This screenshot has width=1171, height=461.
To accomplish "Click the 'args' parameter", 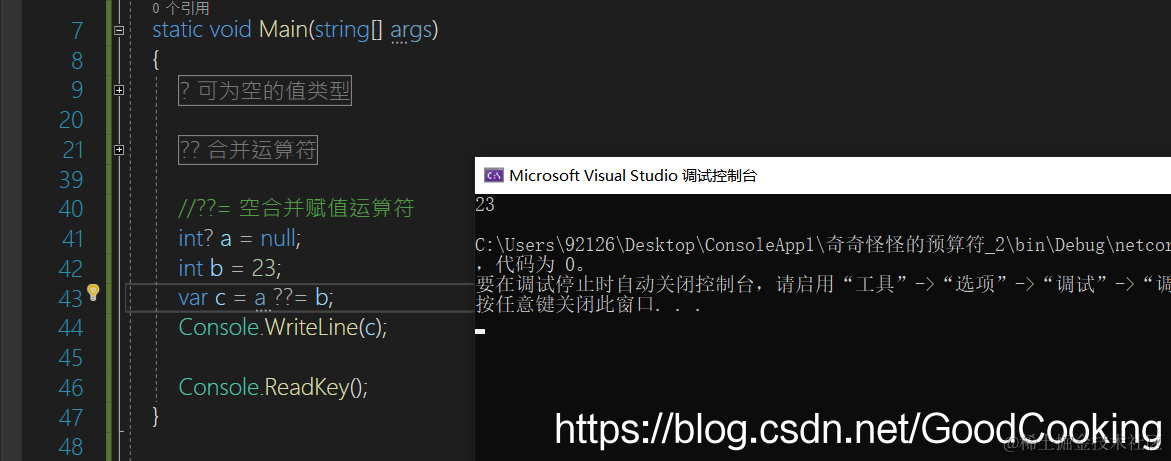I will (409, 31).
